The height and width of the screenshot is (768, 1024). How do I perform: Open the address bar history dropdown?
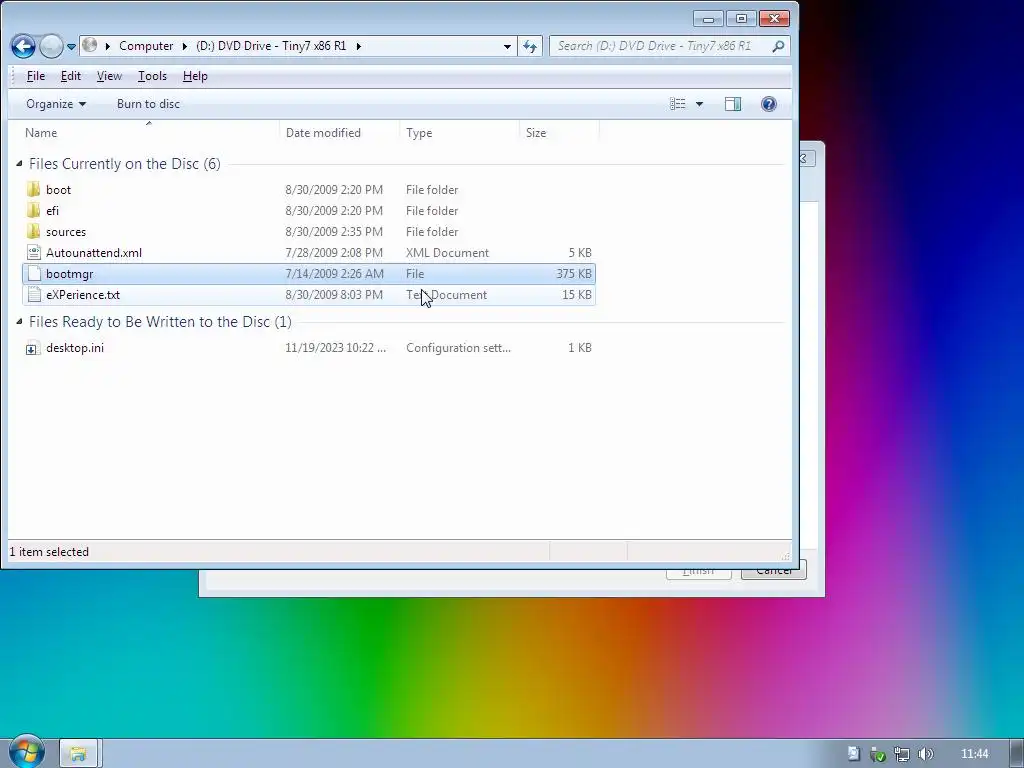tap(507, 46)
